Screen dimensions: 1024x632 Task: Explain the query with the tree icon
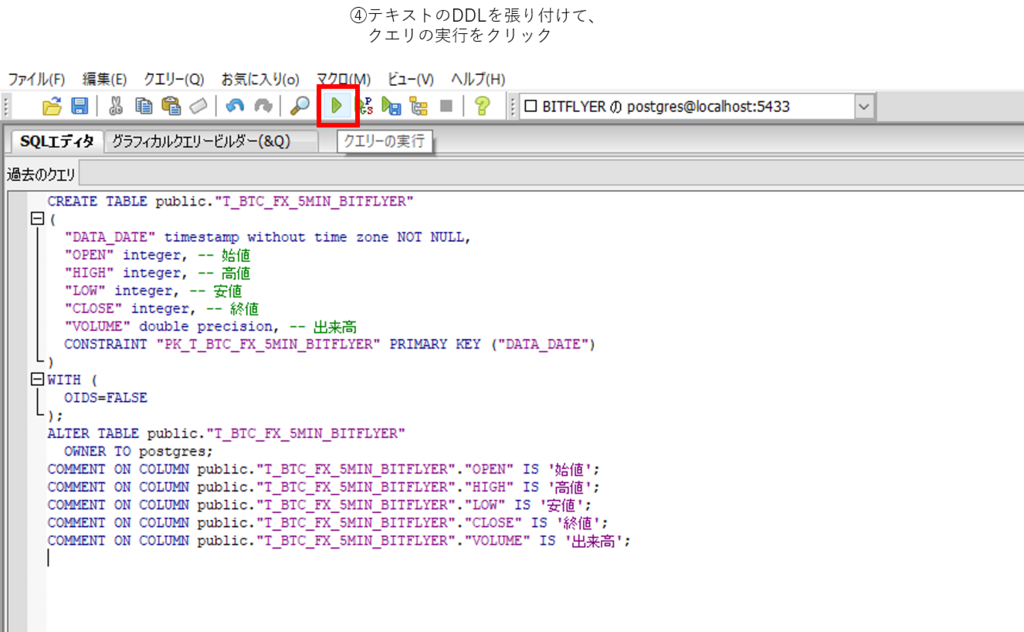click(419, 106)
